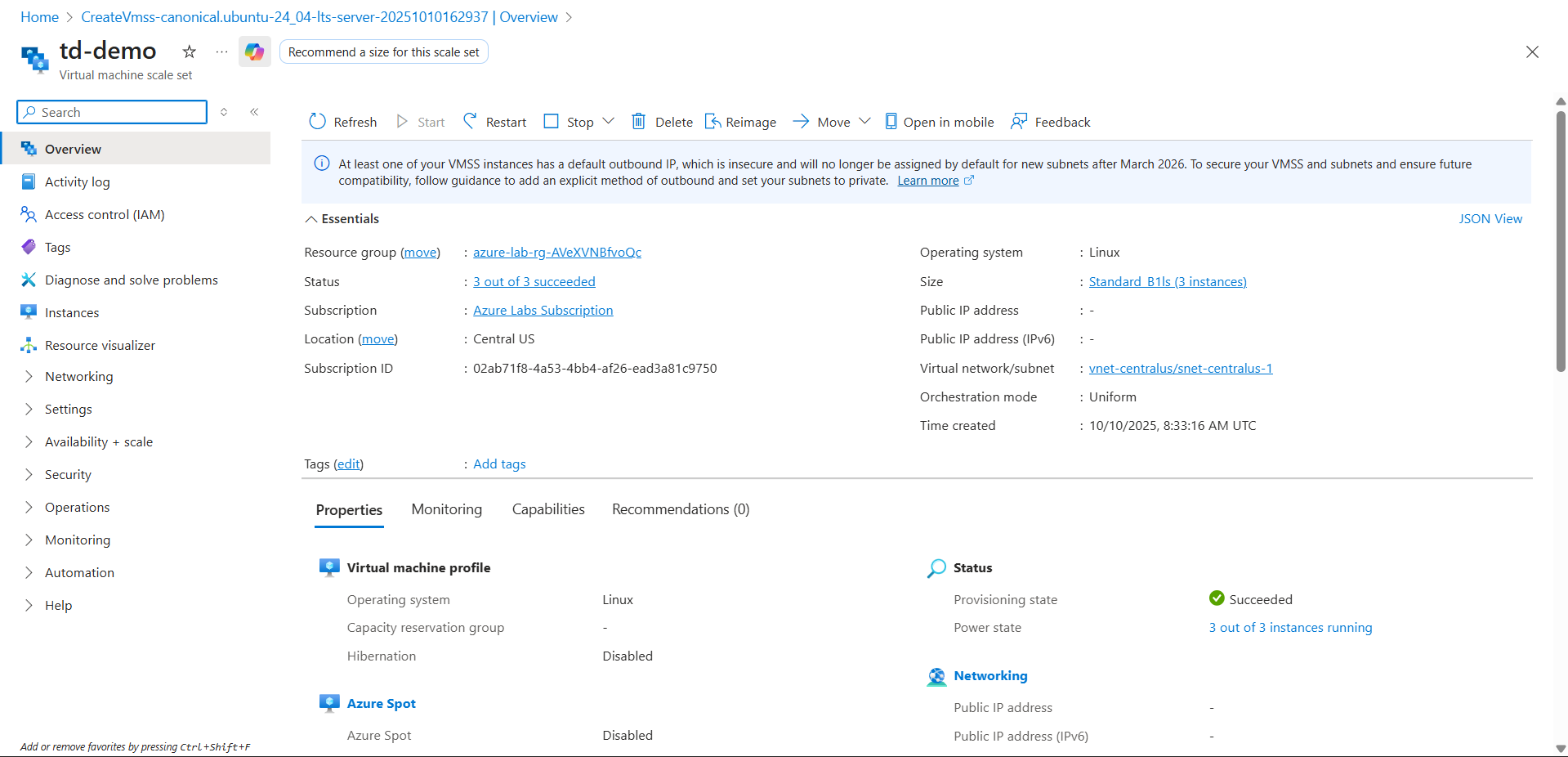Open Instances in the left menu

click(72, 312)
